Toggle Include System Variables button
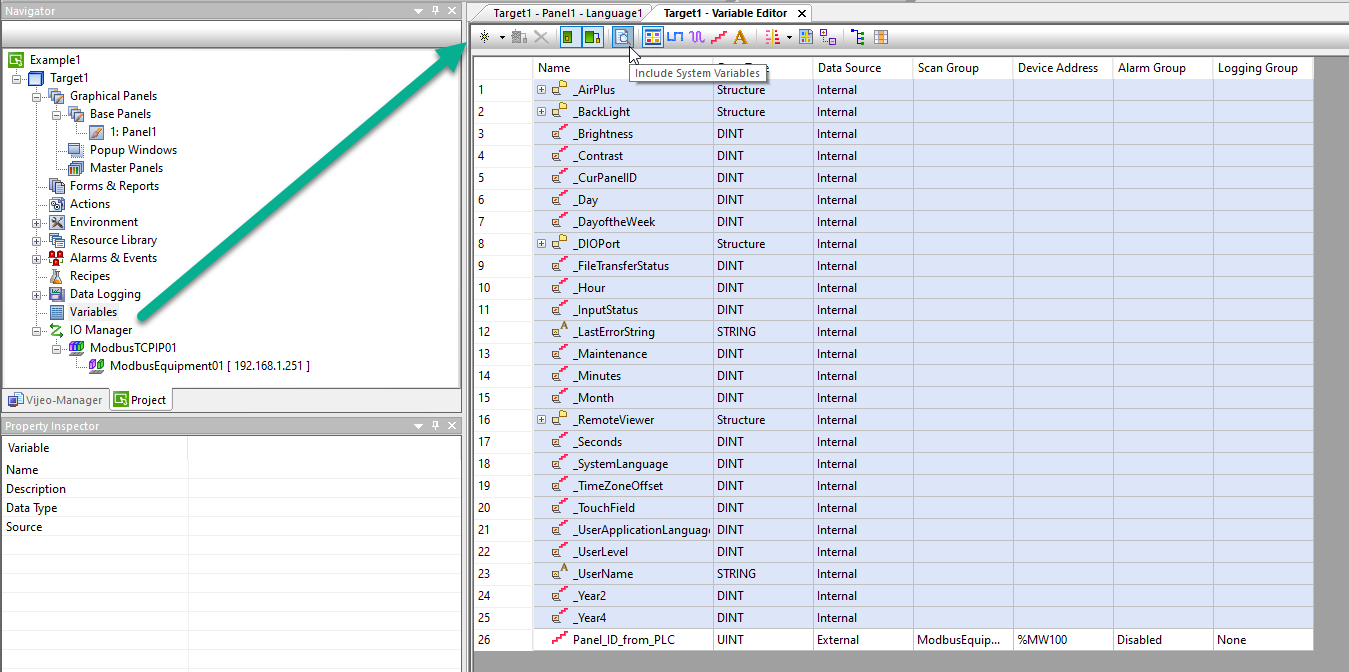The width and height of the screenshot is (1349, 672). 623,37
